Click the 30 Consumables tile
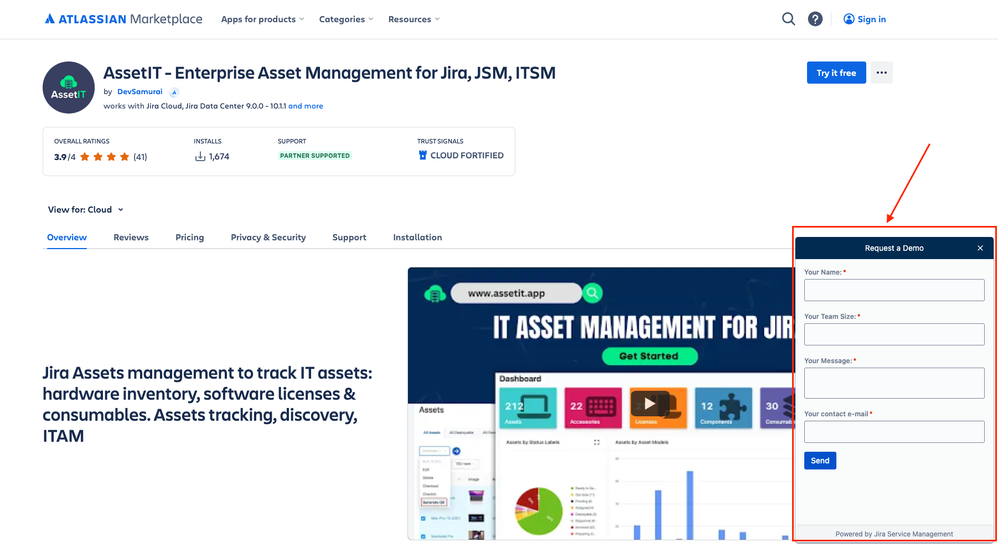This screenshot has width=998, height=547. pyautogui.click(x=777, y=408)
